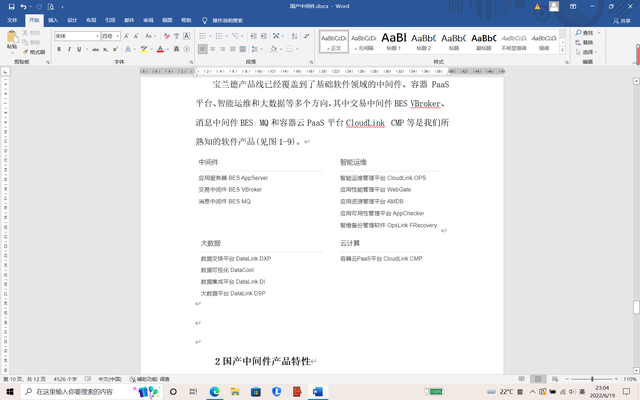The image size is (640, 400).
Task: Toggle character shading
Action: tap(176, 49)
